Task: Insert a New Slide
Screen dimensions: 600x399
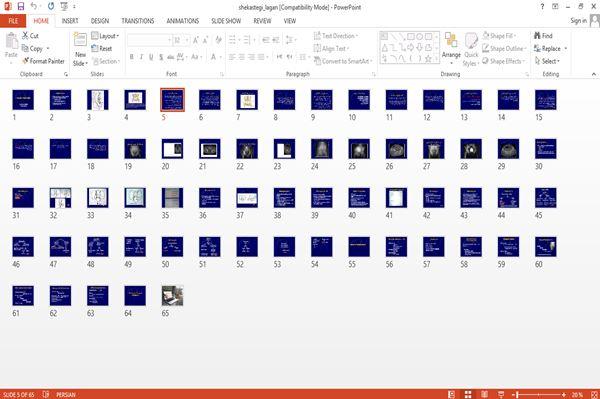Action: pos(80,50)
